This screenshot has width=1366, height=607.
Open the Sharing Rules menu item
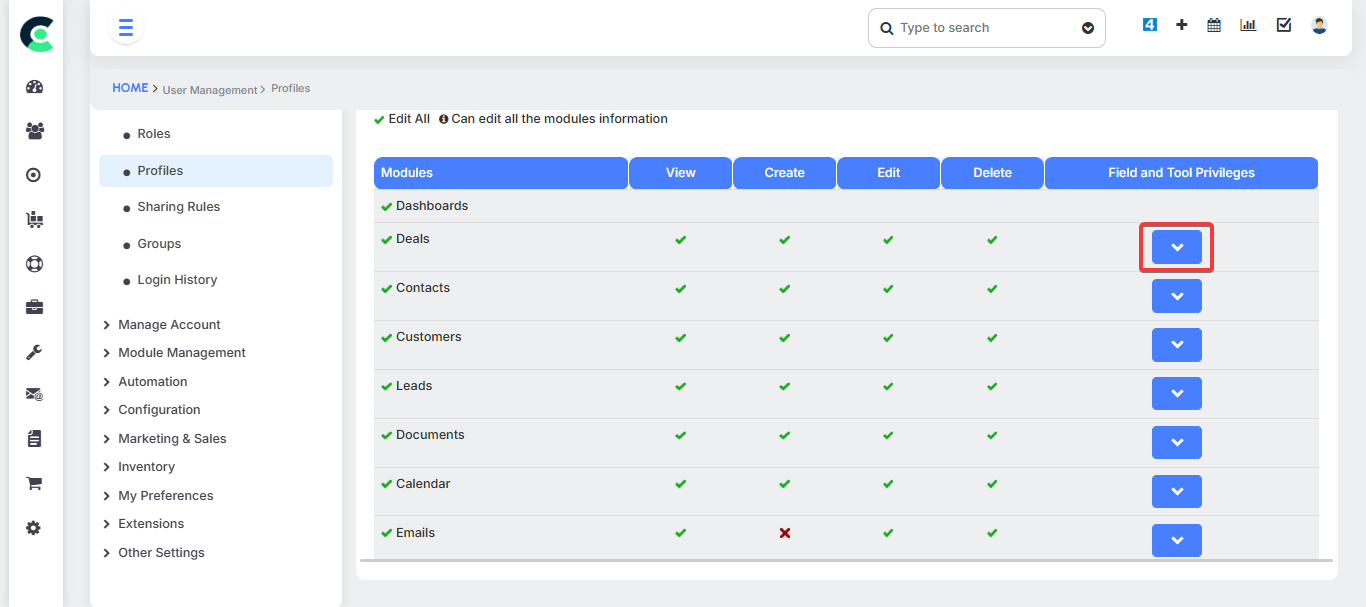[x=178, y=207]
